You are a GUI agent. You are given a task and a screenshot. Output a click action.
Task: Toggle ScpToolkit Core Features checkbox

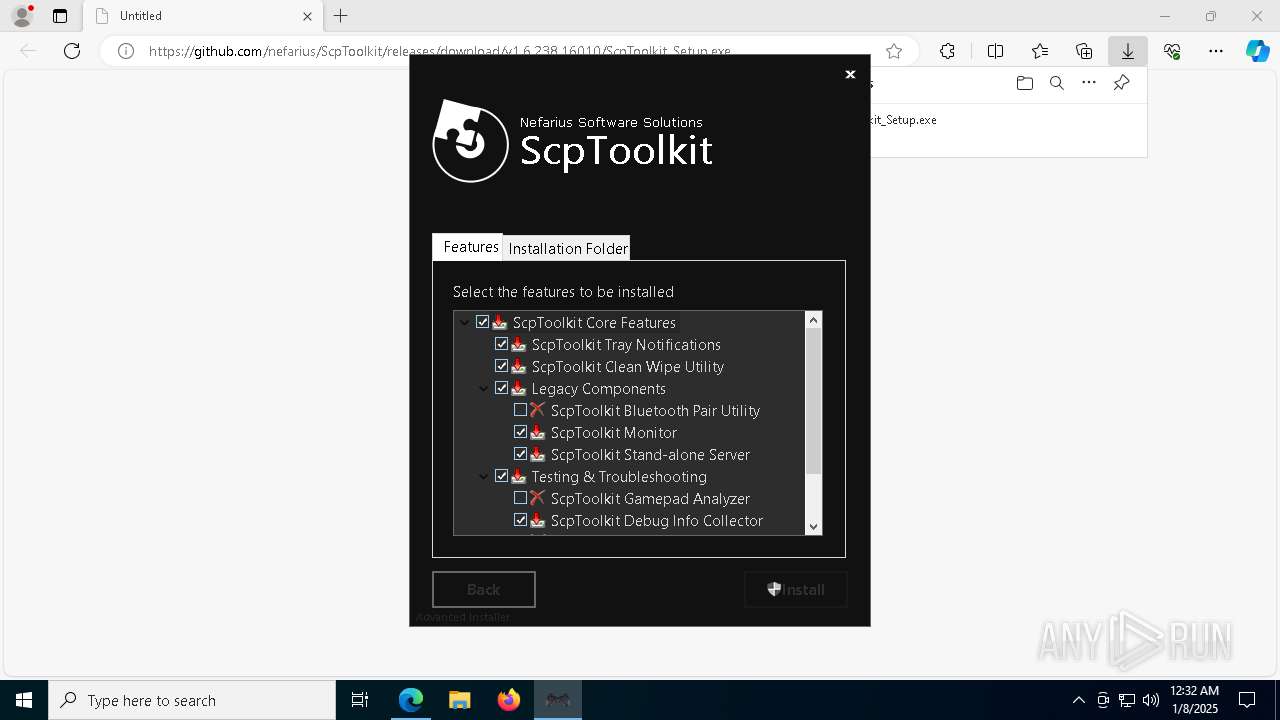482,322
